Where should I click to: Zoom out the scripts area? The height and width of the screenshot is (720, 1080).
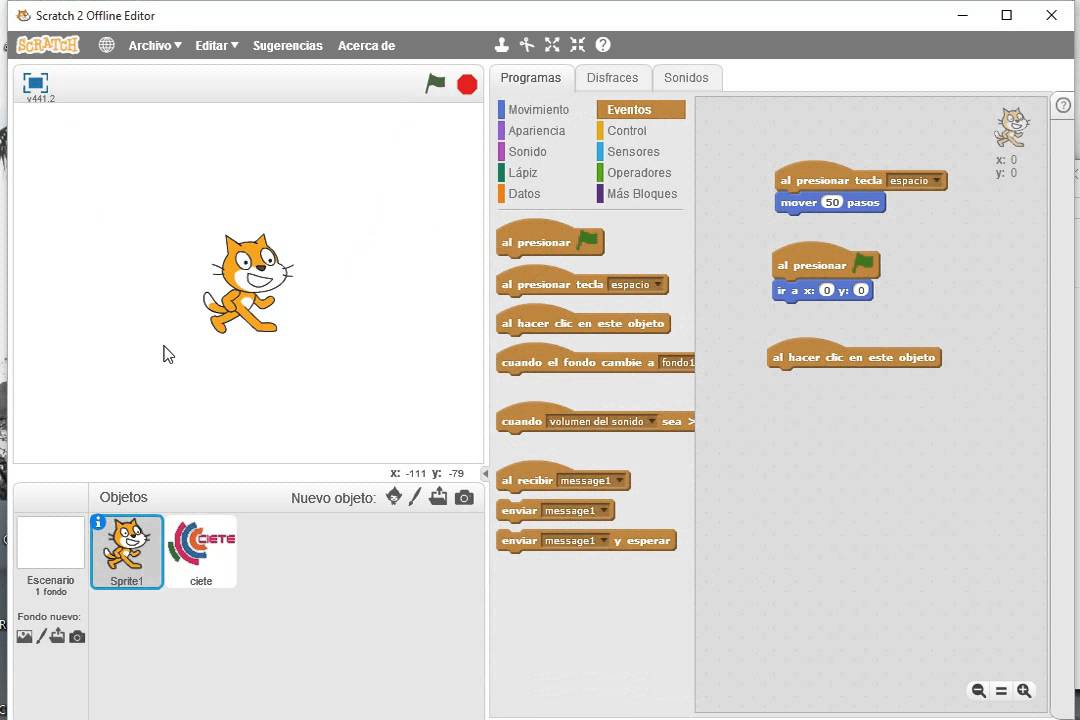coord(979,690)
